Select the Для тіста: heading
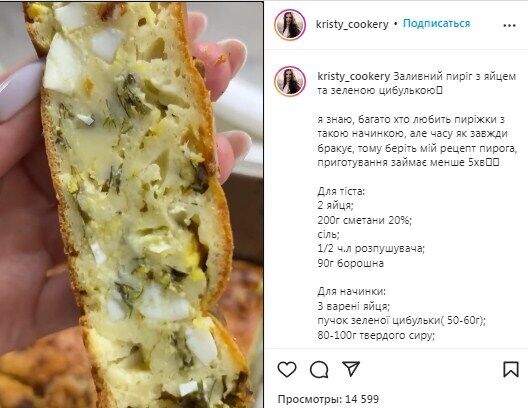Screen dimensions: 528x408 coord(341,191)
